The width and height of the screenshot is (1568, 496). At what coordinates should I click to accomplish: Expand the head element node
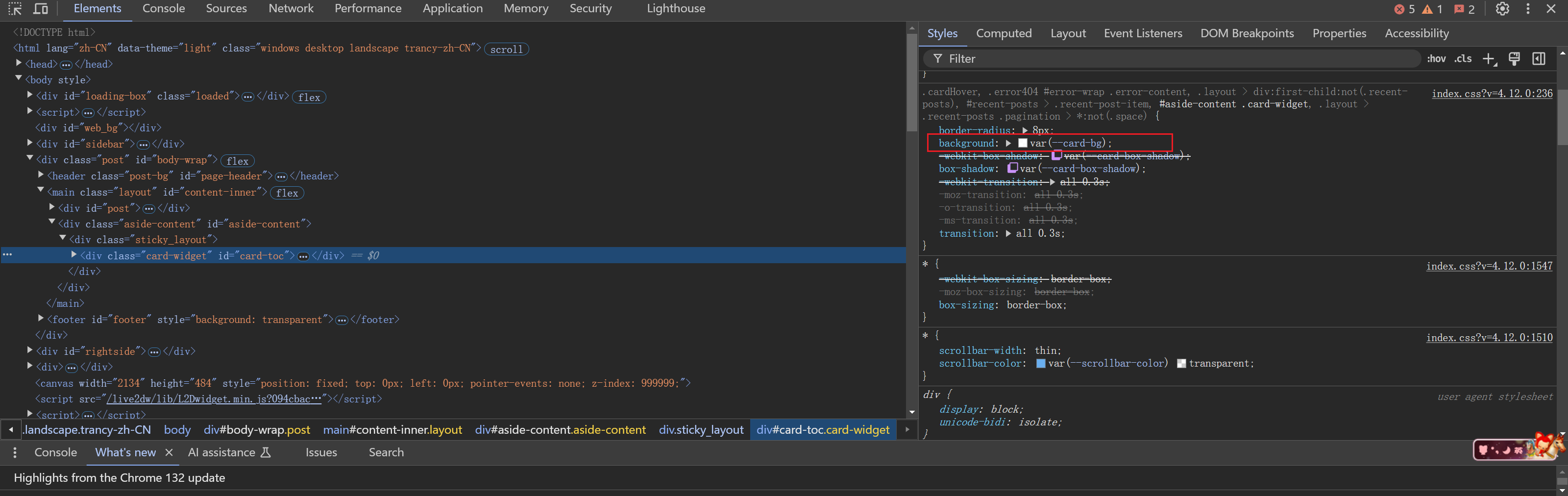(x=19, y=63)
